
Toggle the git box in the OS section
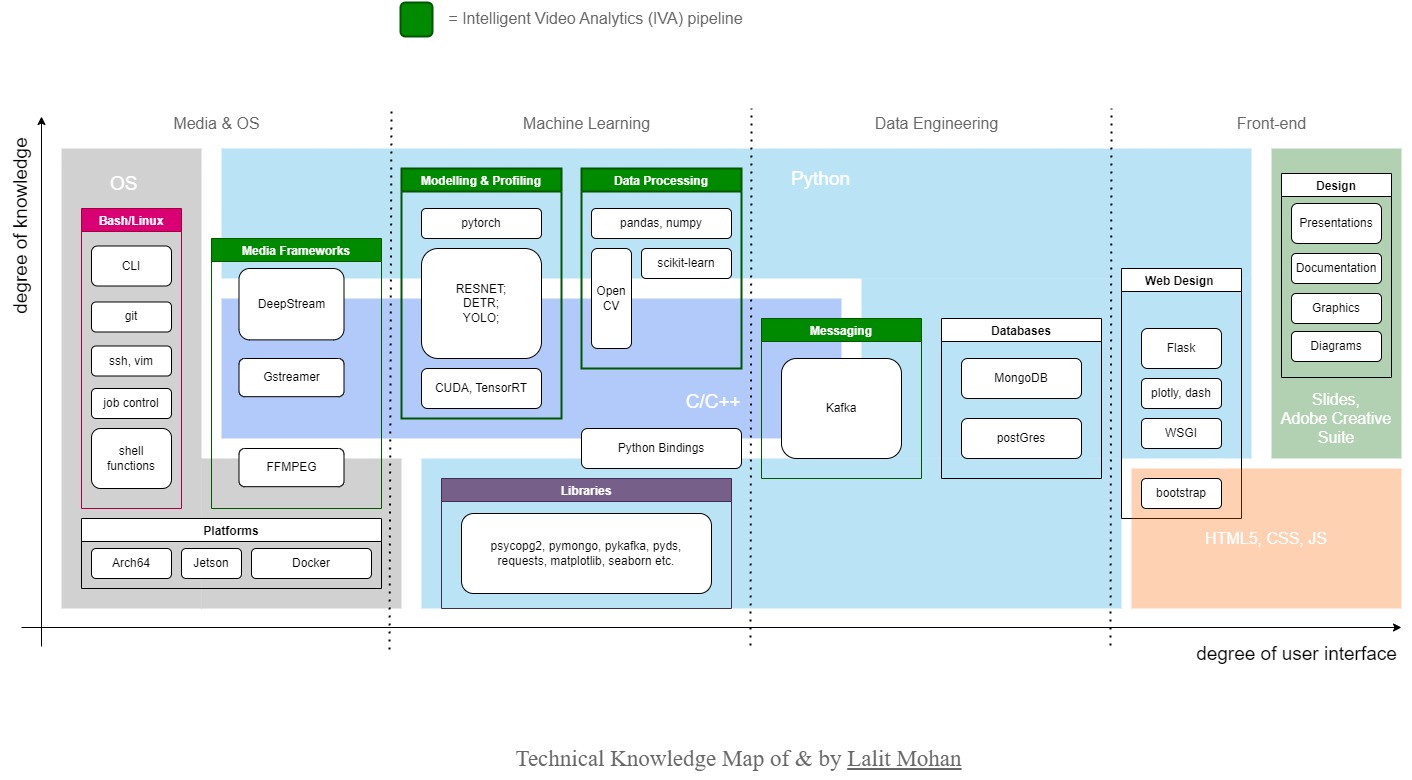click(131, 316)
